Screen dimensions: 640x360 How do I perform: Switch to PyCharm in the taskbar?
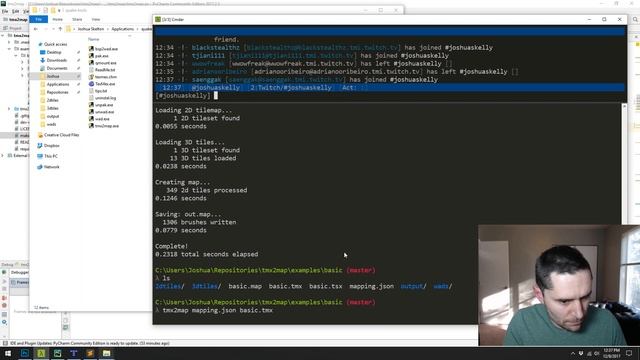coord(57,353)
